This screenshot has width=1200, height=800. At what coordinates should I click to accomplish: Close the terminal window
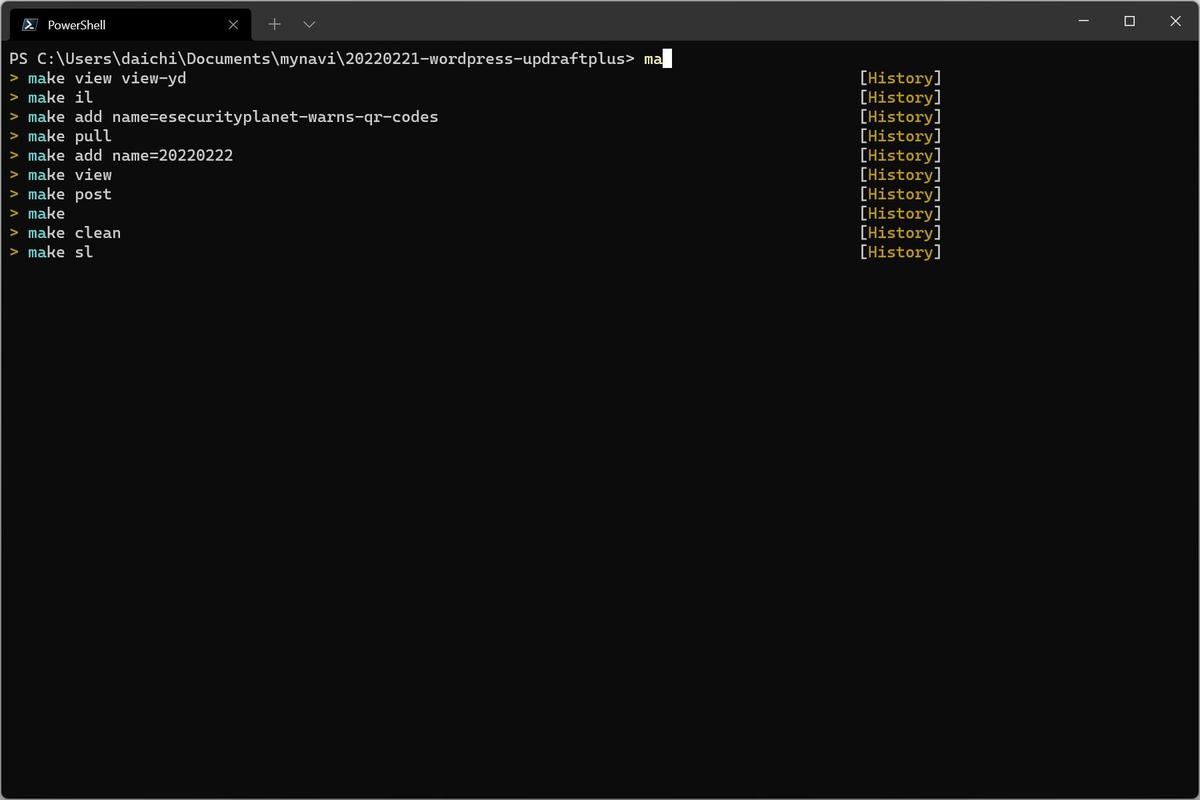(x=1175, y=21)
